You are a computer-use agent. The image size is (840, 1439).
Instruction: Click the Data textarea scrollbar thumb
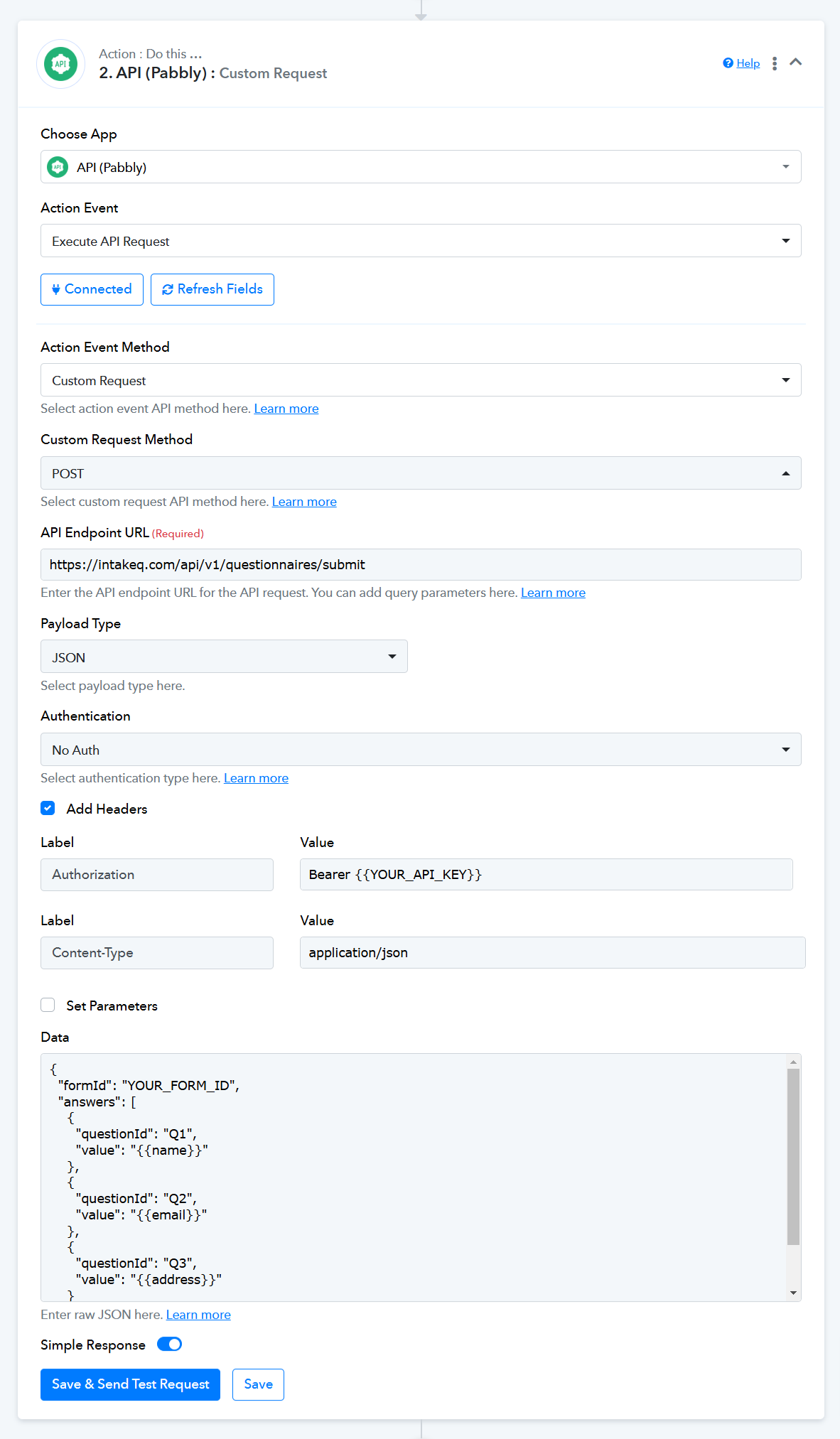click(x=793, y=1157)
